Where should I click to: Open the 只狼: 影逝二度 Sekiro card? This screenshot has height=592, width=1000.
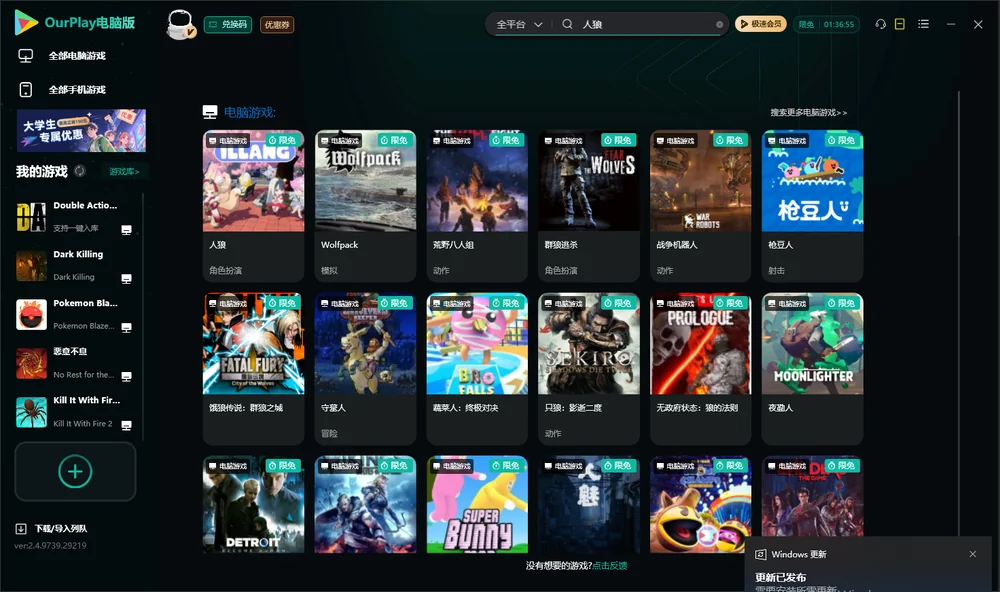589,368
